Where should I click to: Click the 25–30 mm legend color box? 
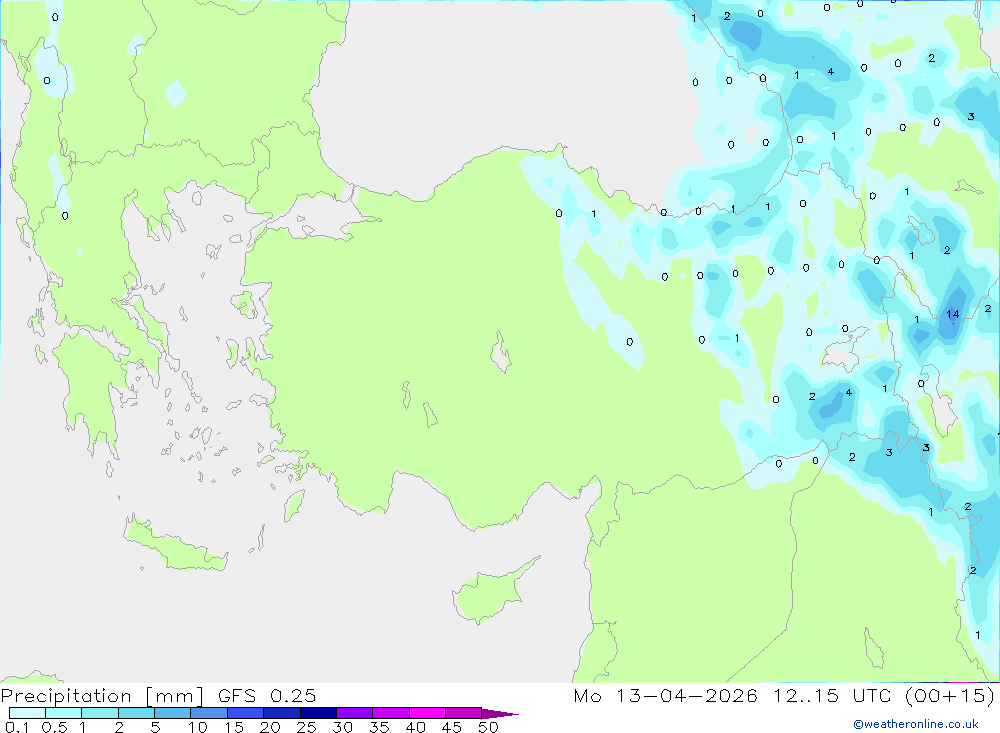[x=318, y=713]
